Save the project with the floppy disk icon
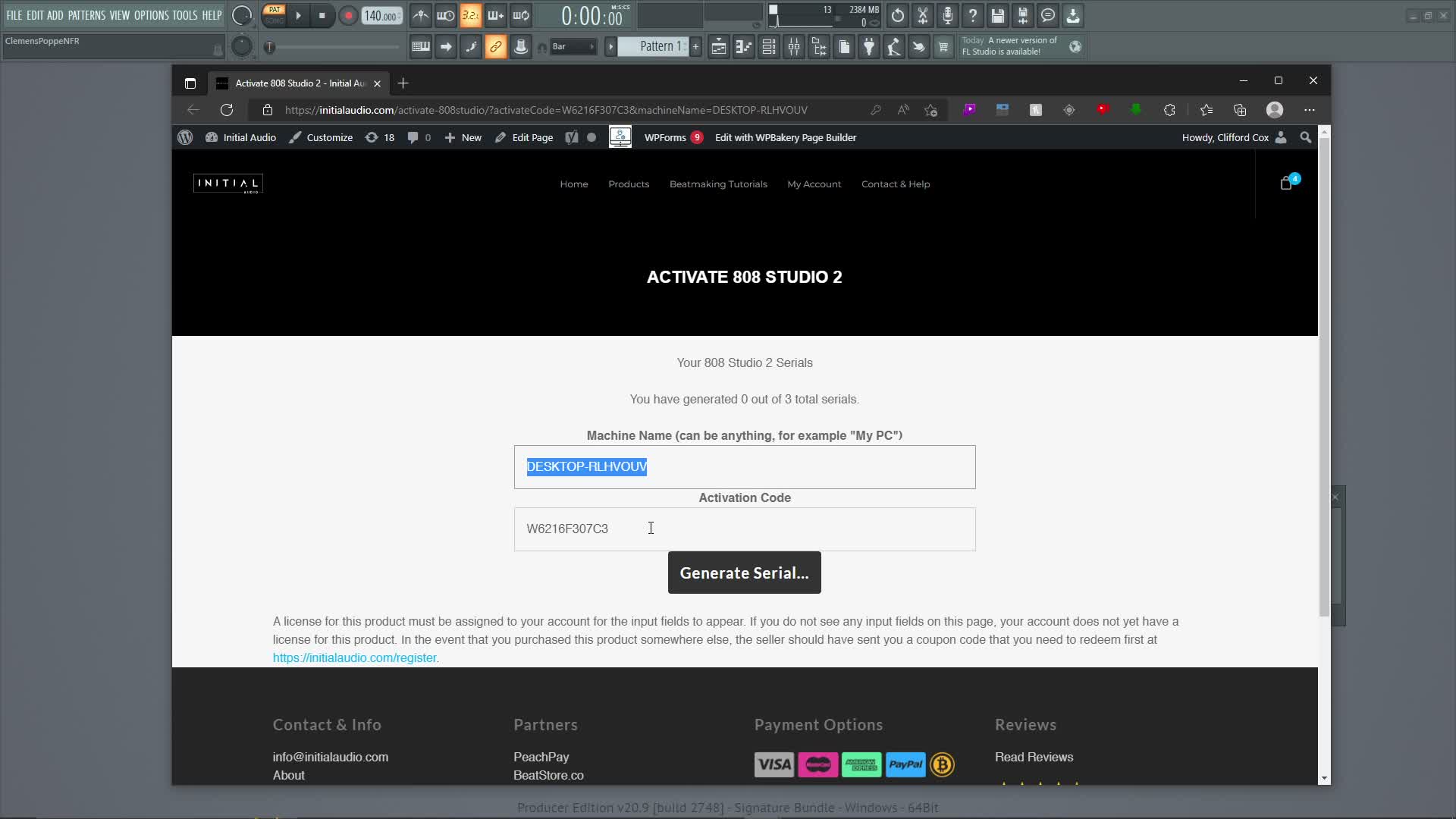 (997, 15)
